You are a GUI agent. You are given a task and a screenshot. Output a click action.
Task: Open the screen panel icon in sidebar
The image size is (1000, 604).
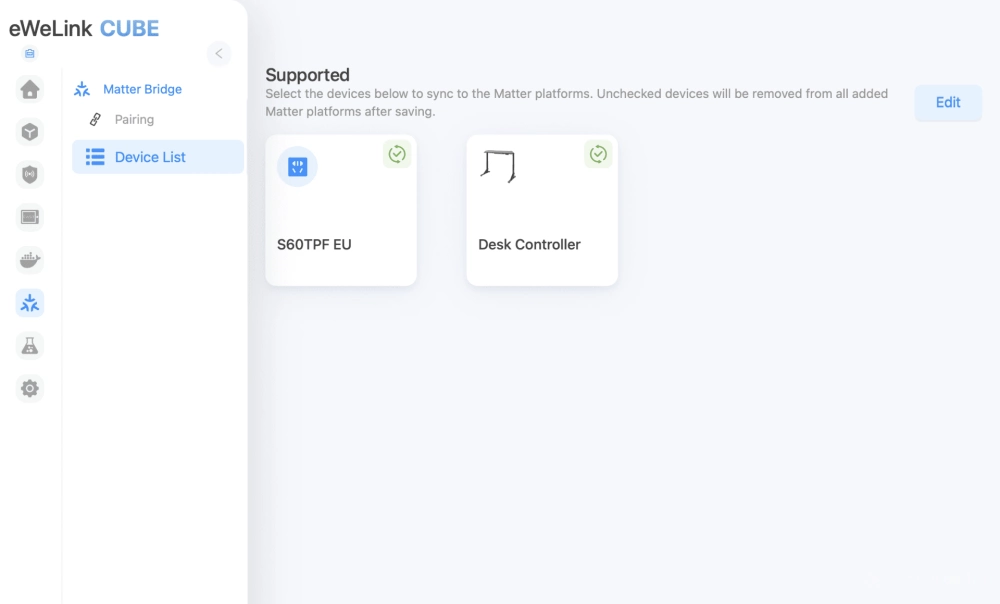pyautogui.click(x=29, y=217)
